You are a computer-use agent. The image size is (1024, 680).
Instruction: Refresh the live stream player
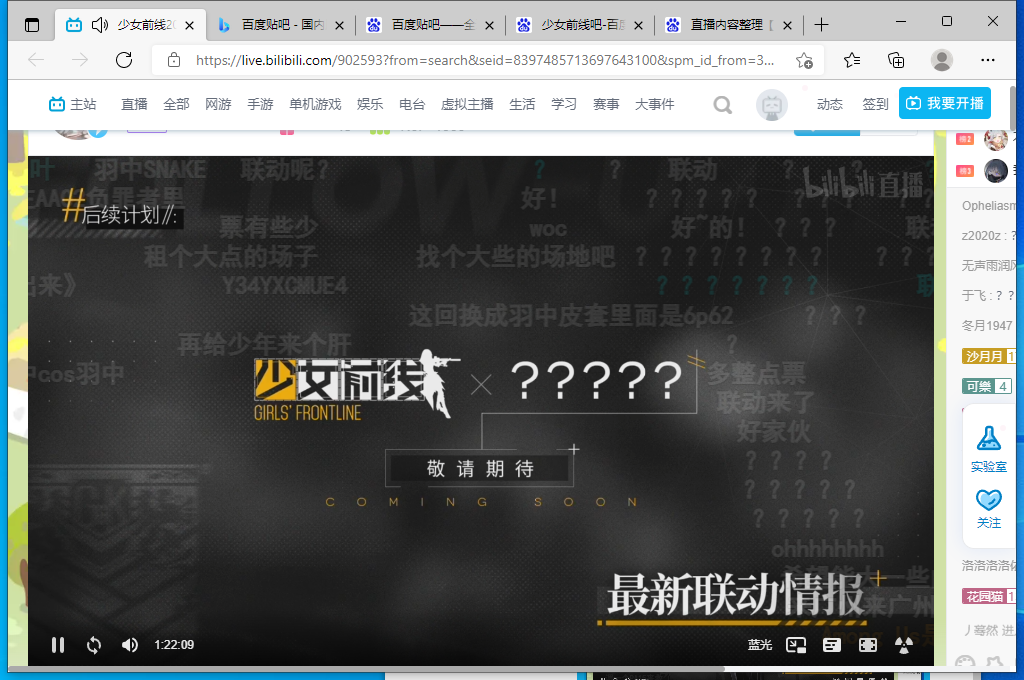click(94, 645)
